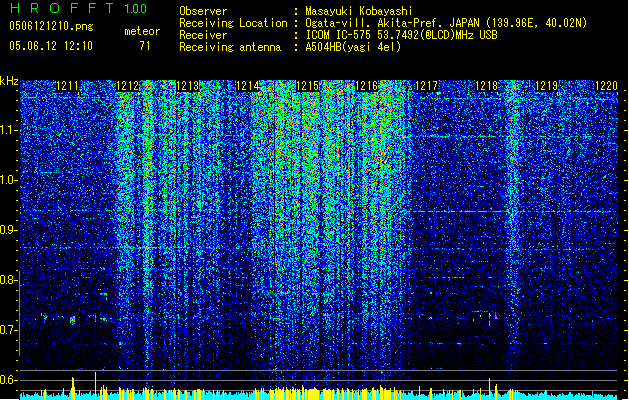Click the Receiving Location field label
The height and width of the screenshot is (400, 629).
coord(233,23)
